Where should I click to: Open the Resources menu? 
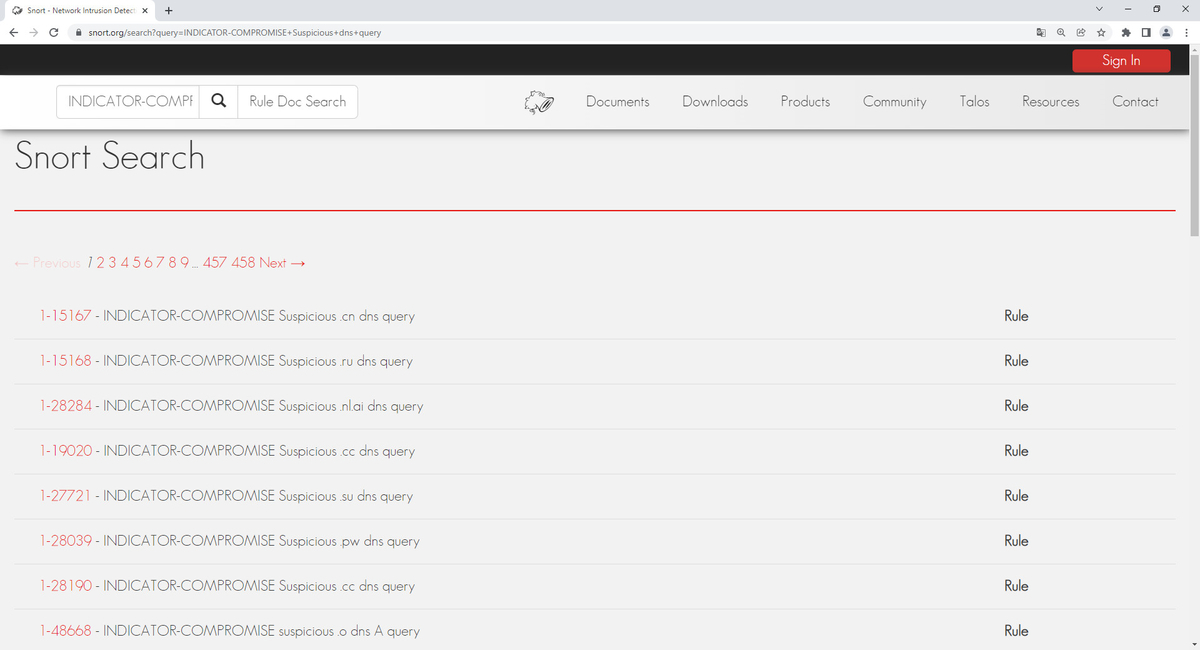pyautogui.click(x=1050, y=101)
